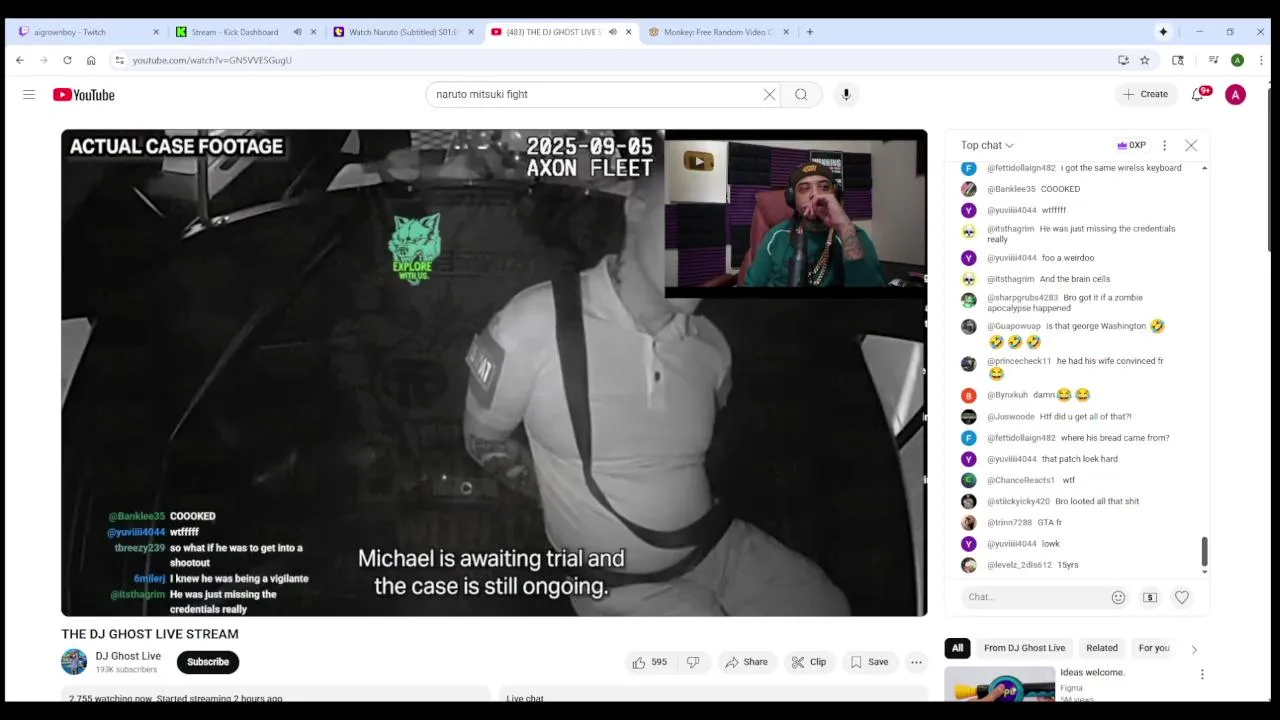Close the Monkey Random Video tab
This screenshot has height=720, width=1280.
click(786, 32)
